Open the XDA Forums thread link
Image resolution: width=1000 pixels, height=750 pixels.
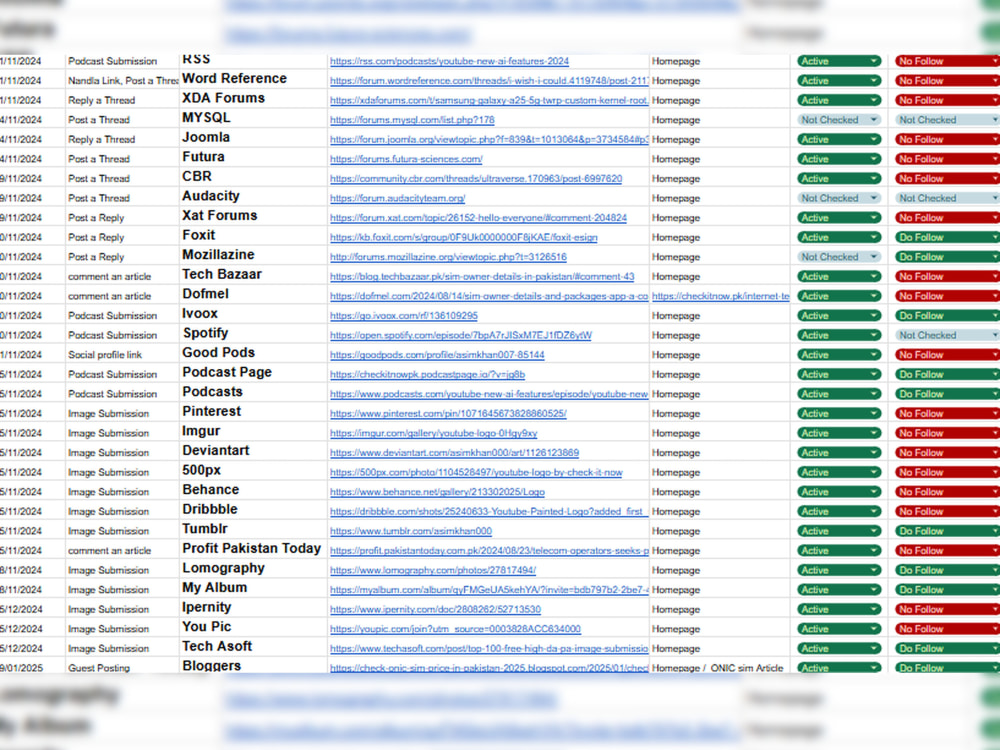point(489,101)
